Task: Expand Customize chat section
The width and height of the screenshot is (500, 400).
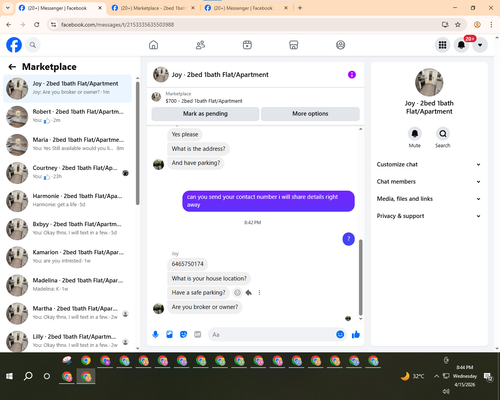Action: pos(429,164)
